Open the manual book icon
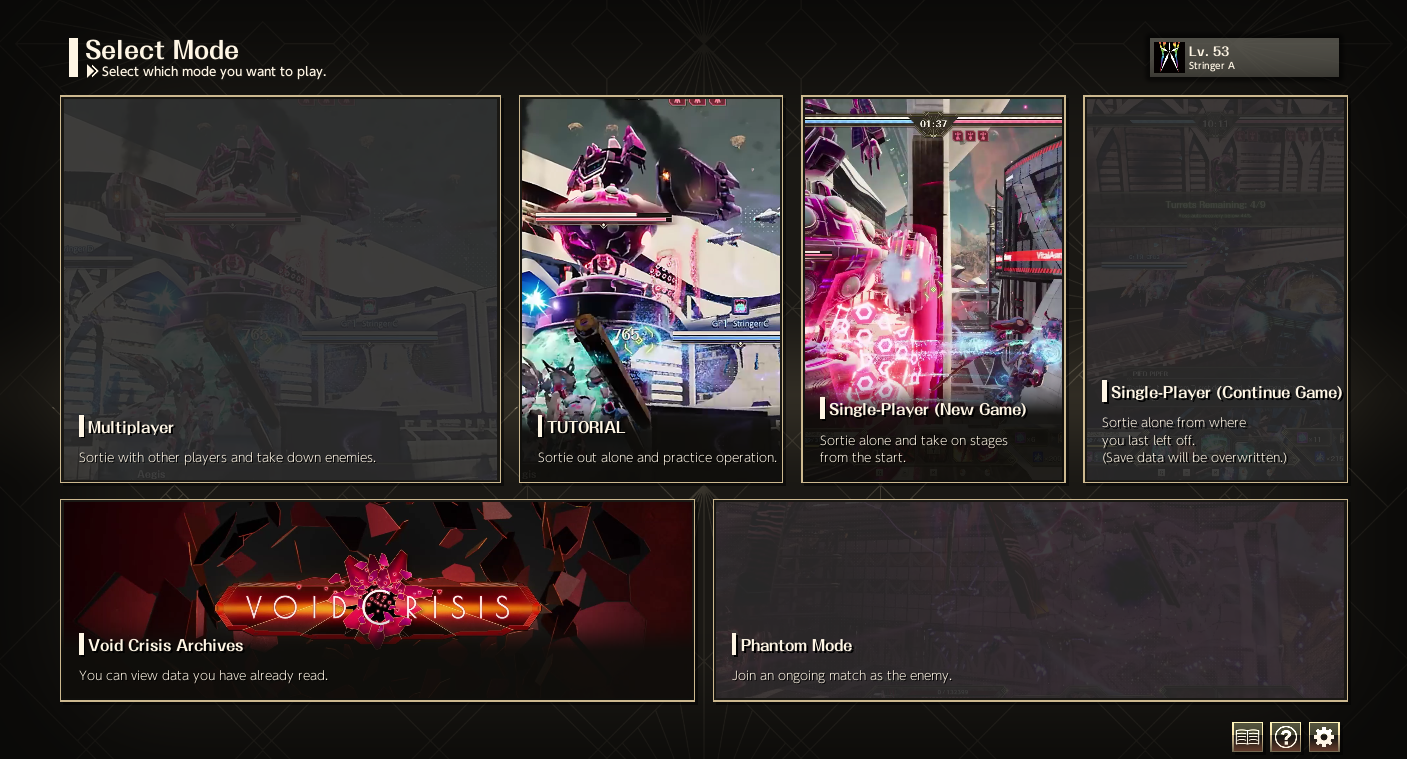The image size is (1407, 759). tap(1247, 737)
